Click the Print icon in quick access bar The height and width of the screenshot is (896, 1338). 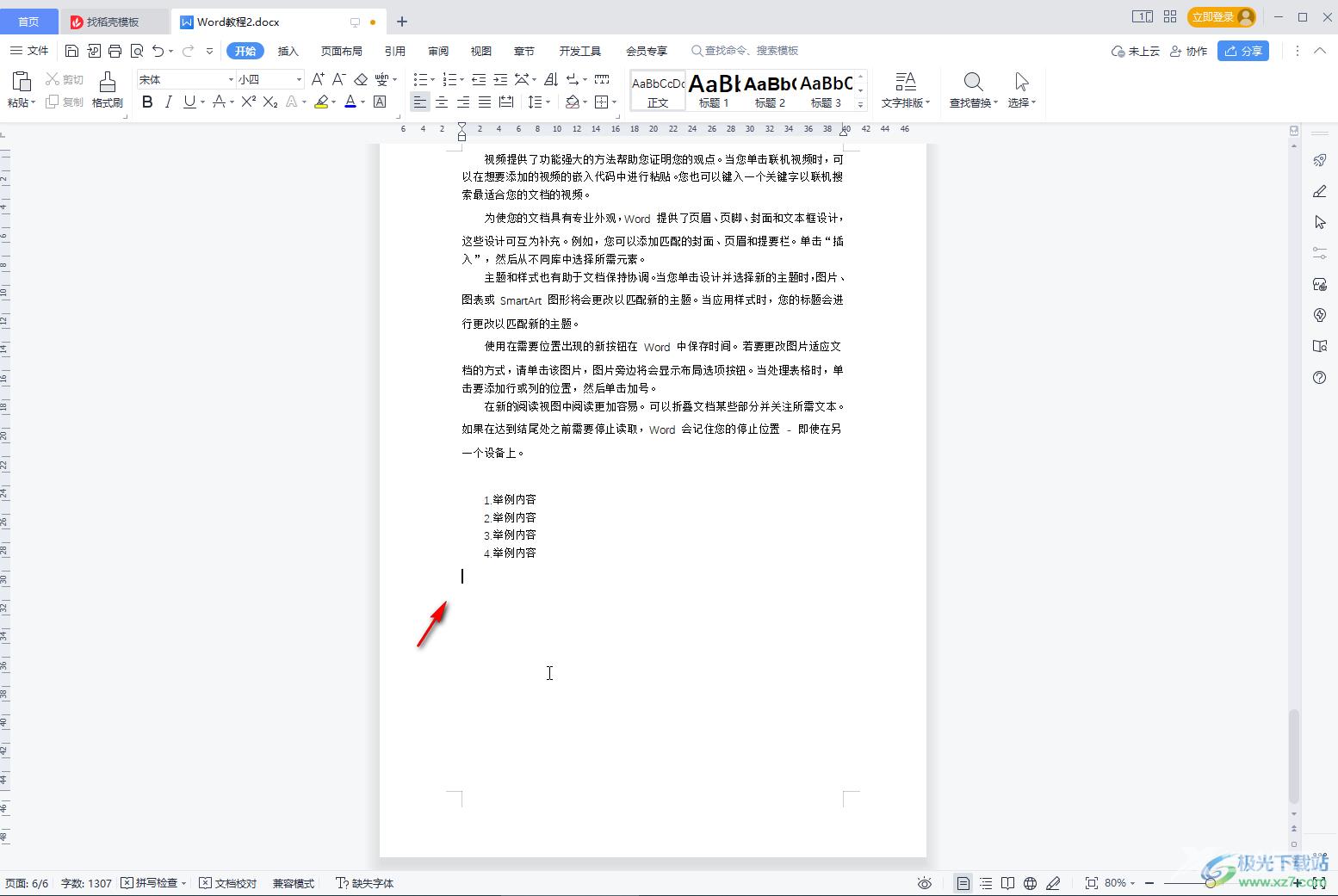click(x=115, y=51)
